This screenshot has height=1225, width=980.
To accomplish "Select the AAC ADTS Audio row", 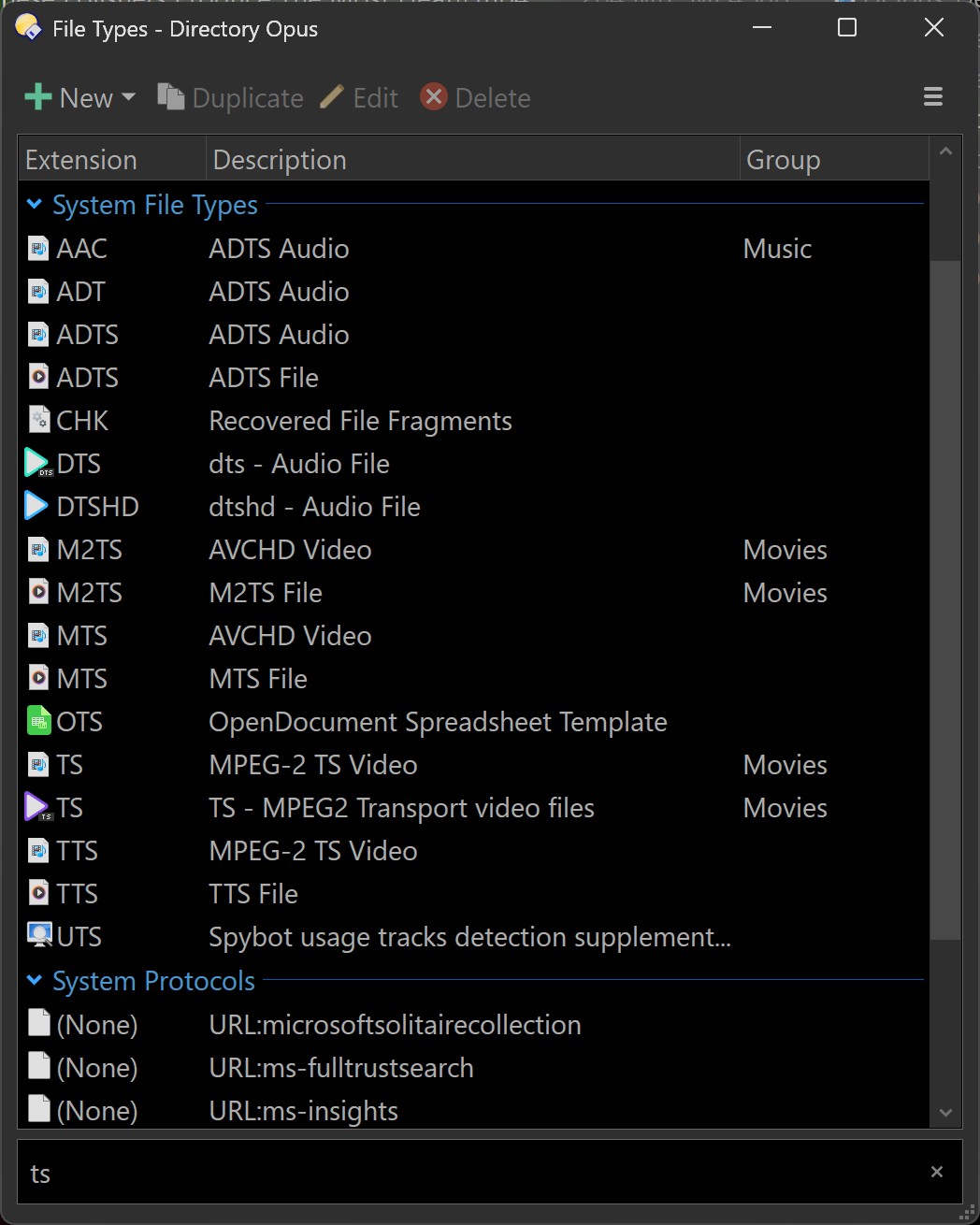I will [473, 249].
